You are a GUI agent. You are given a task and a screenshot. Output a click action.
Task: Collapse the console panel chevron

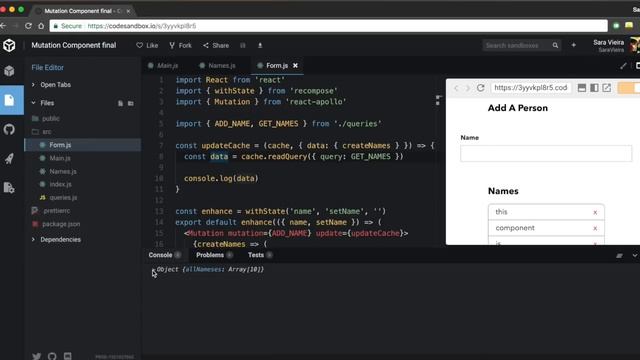635,256
